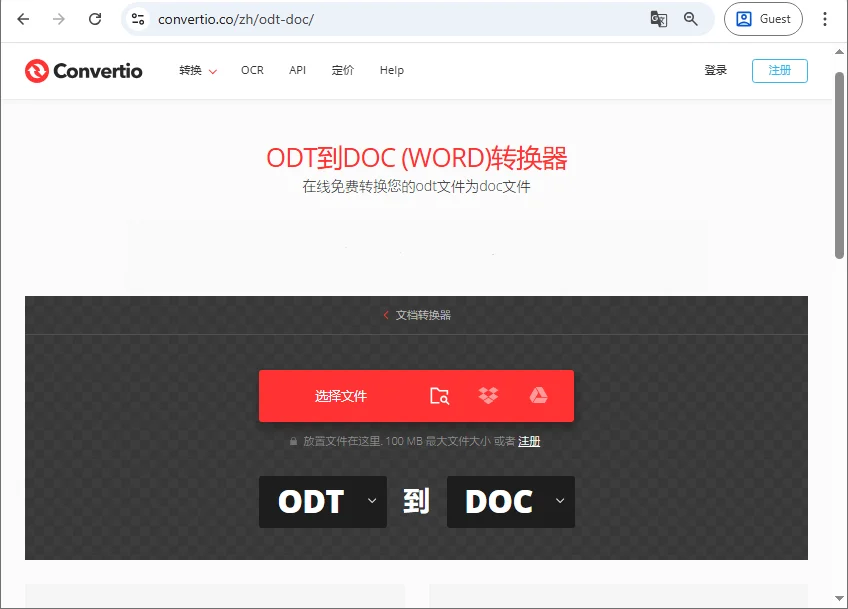This screenshot has height=609, width=848.
Task: Open the Convertio home logo
Action: (83, 70)
